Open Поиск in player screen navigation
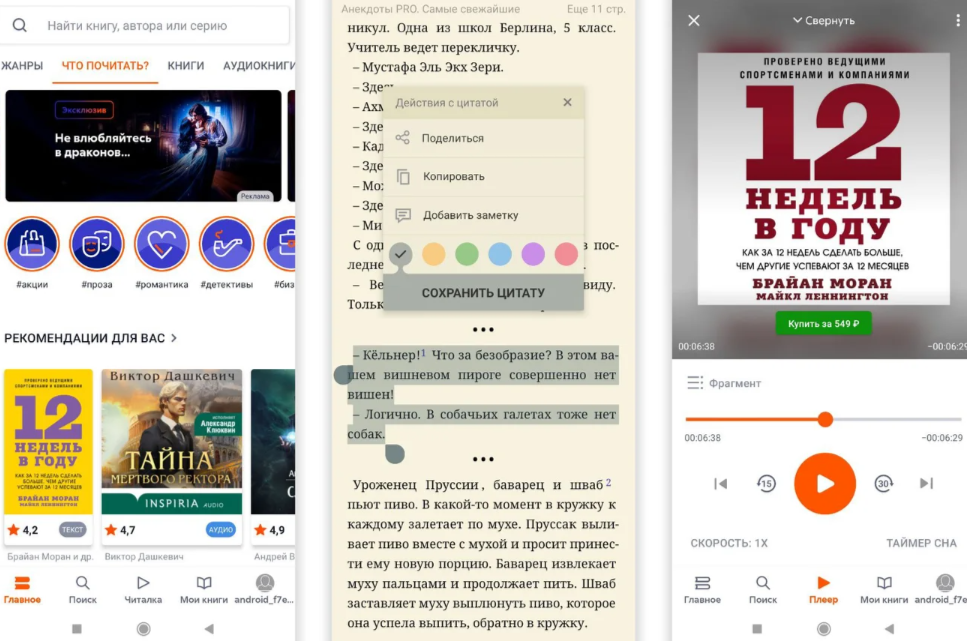The height and width of the screenshot is (641, 967). pyautogui.click(x=763, y=590)
